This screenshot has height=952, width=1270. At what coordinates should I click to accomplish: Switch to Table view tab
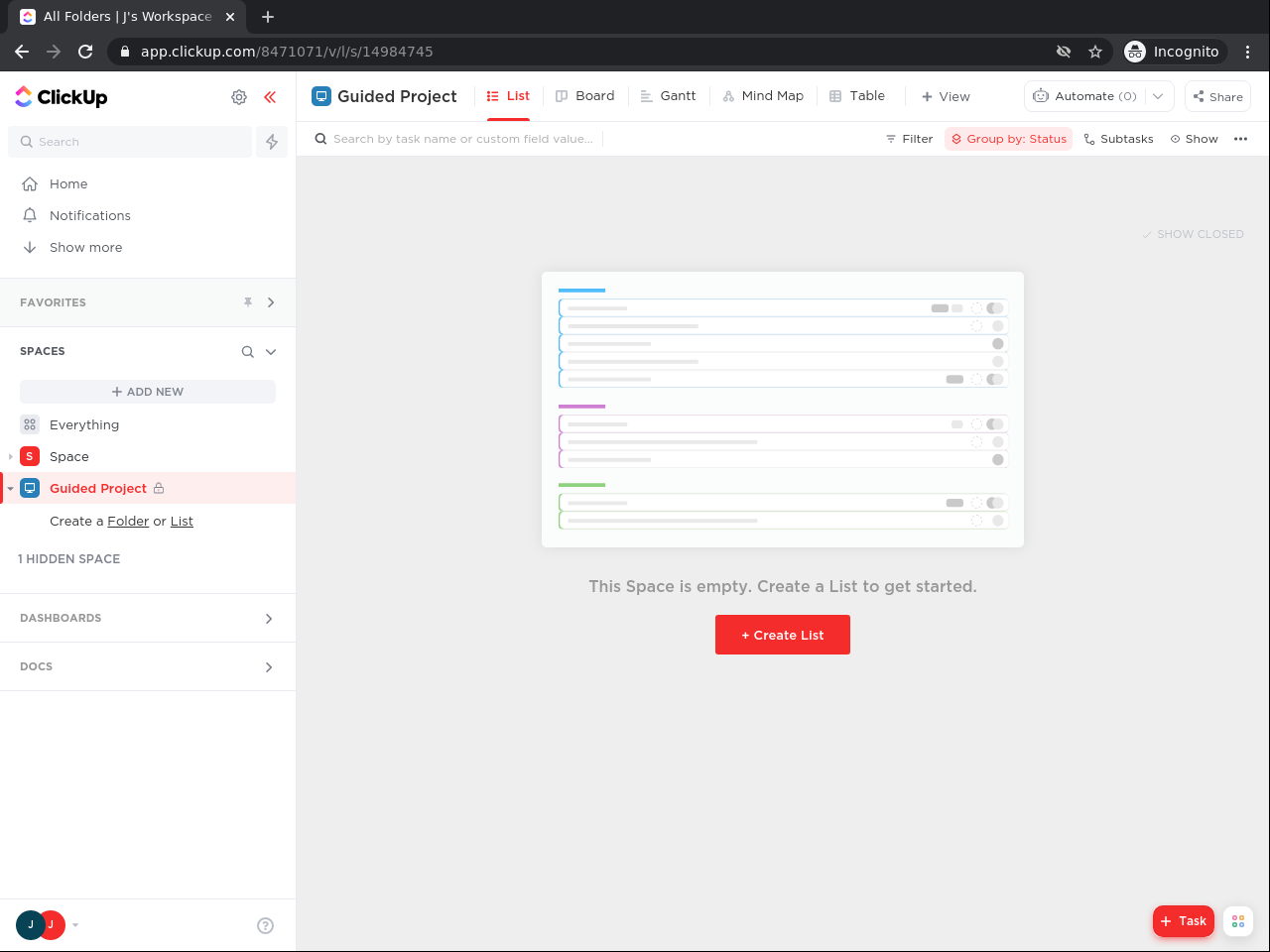point(857,96)
